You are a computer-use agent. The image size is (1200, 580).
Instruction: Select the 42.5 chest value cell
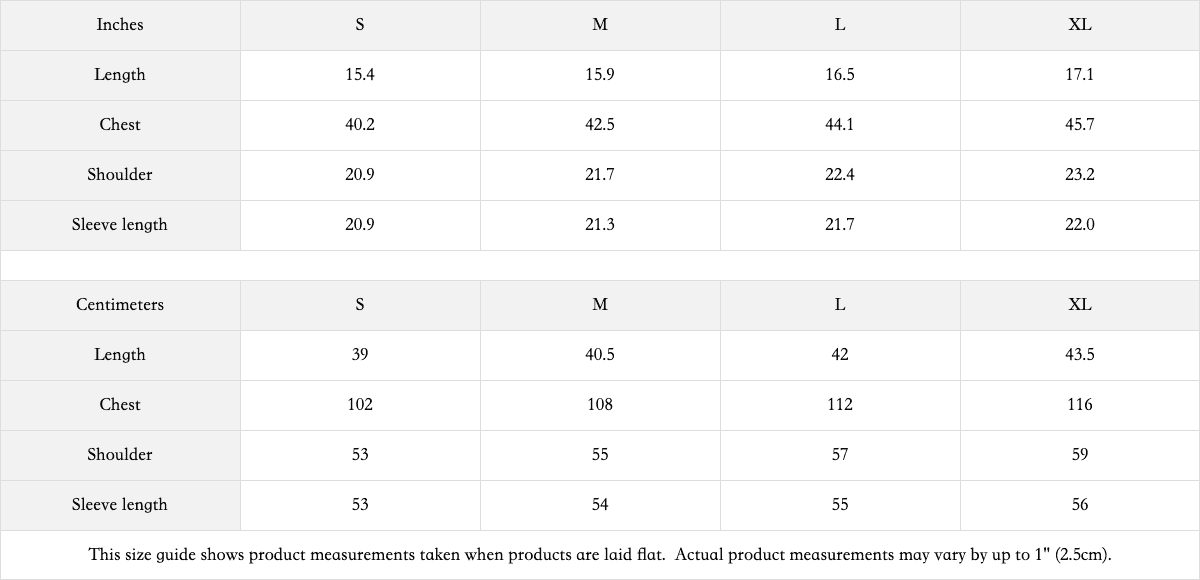click(600, 125)
